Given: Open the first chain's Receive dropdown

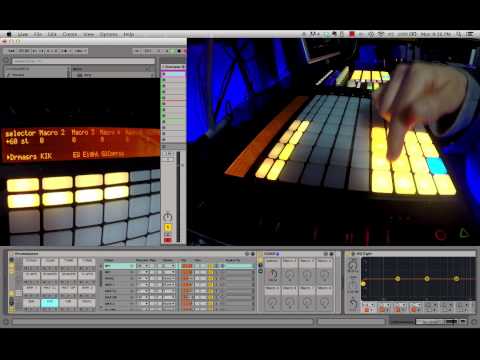Looking at the screenshot, I should click(143, 266).
